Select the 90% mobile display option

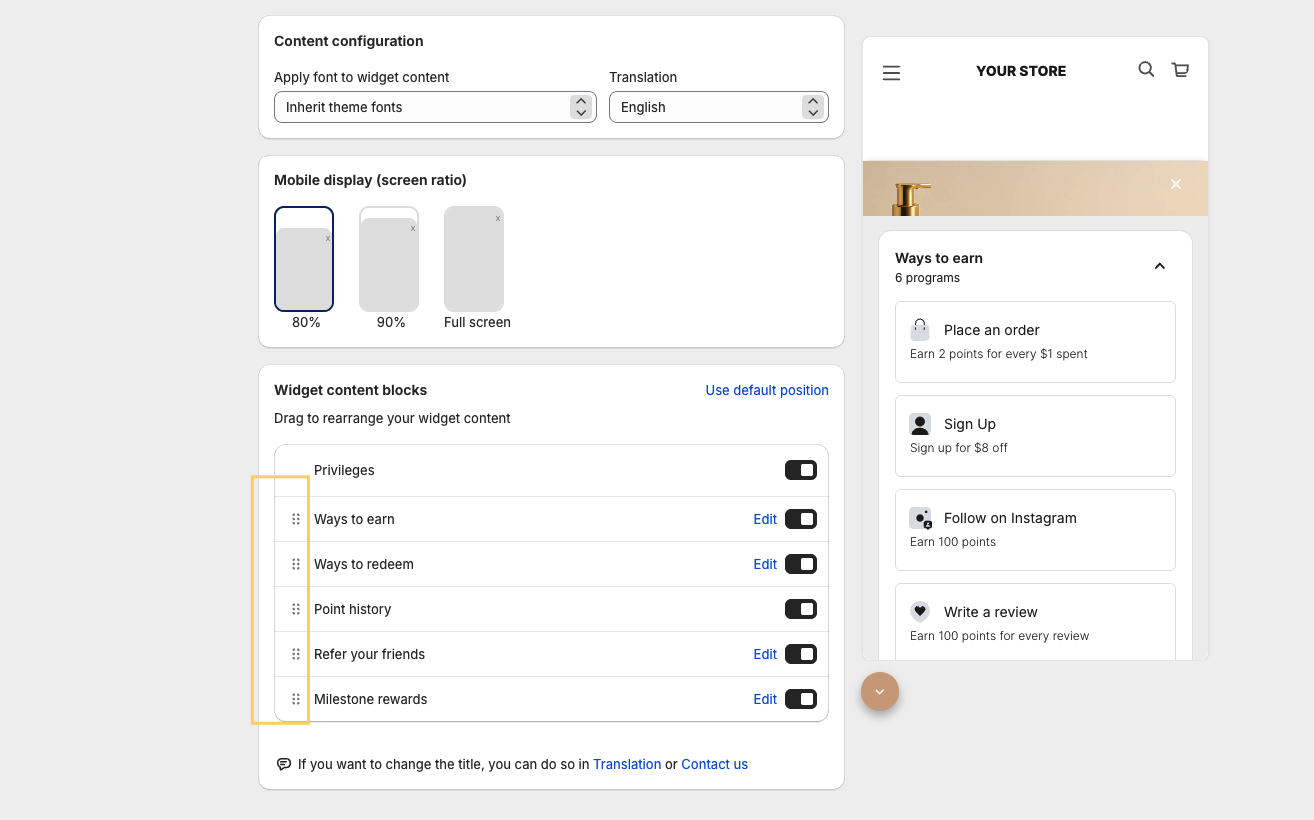(x=389, y=260)
